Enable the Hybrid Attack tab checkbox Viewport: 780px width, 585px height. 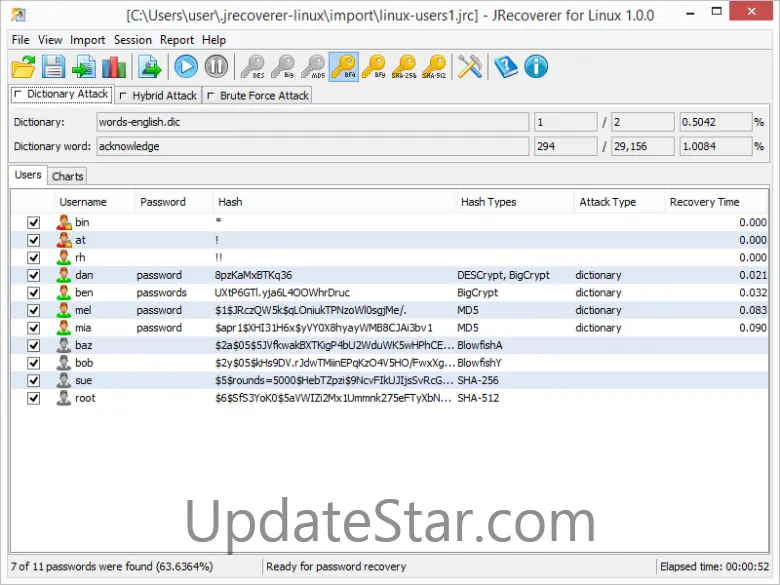point(123,96)
